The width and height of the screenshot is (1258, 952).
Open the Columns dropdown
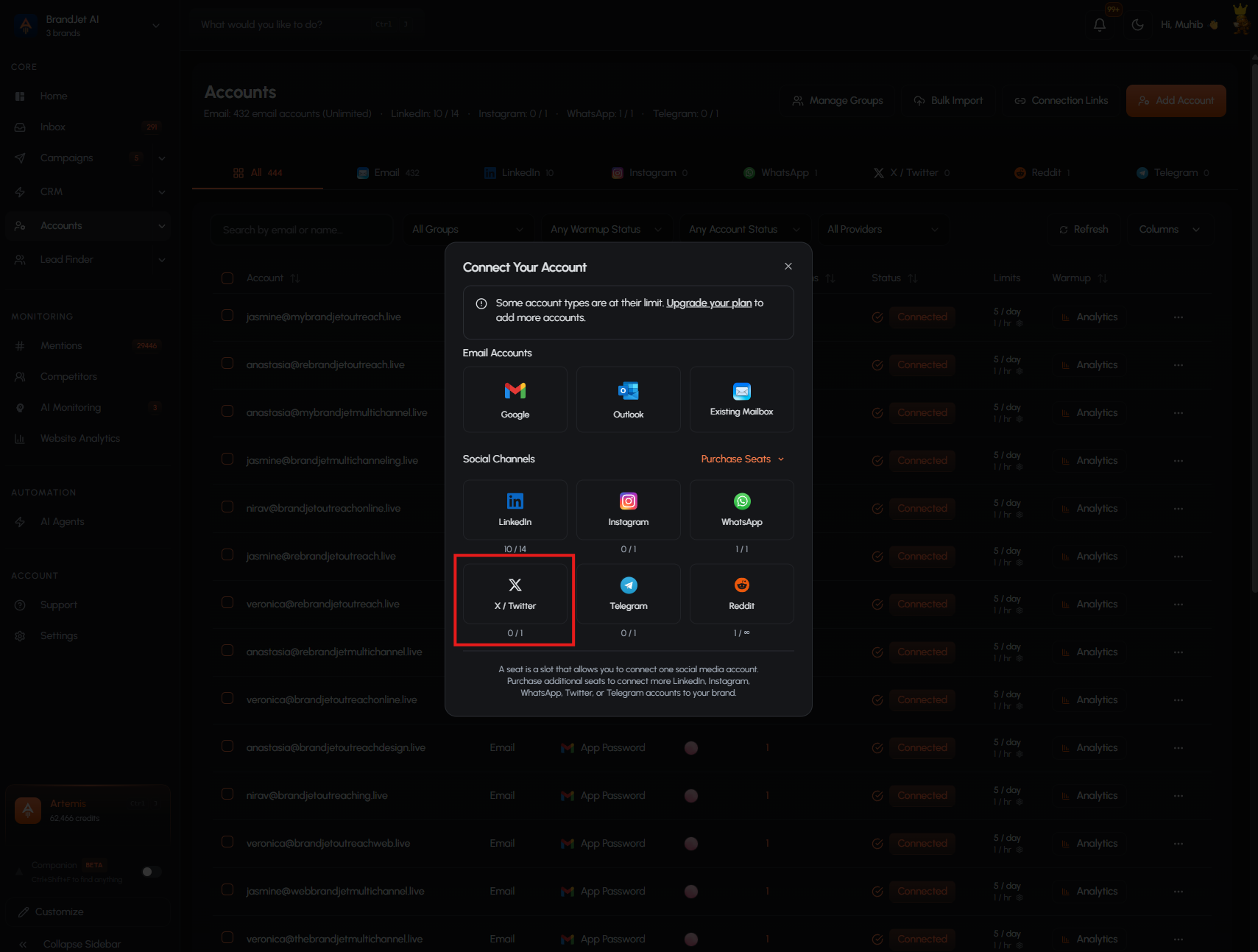(1169, 229)
